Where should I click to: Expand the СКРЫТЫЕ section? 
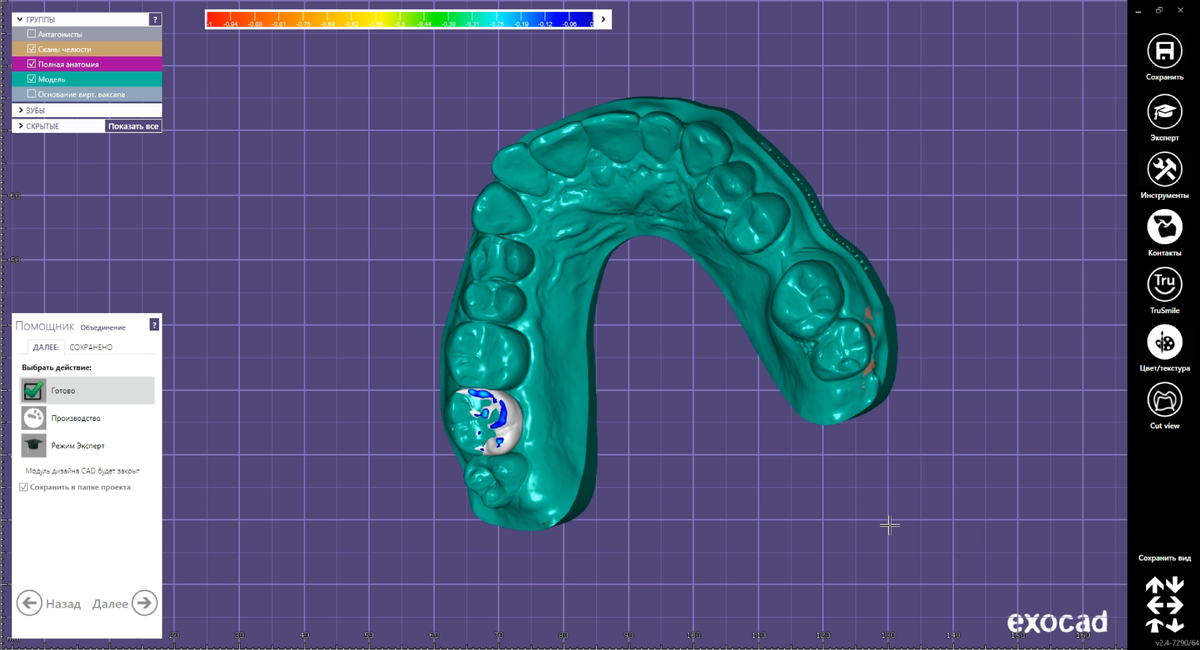(20, 126)
